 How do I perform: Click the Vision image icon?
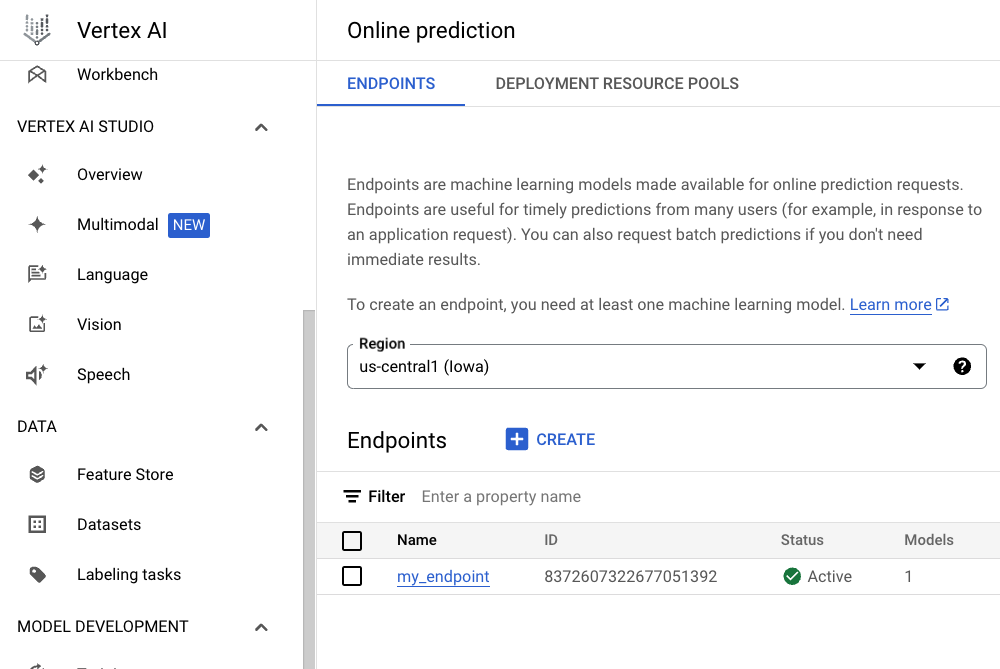[37, 324]
